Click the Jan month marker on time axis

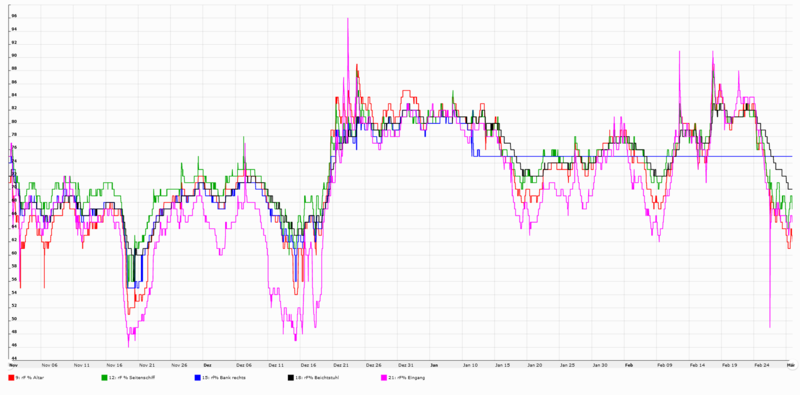click(434, 365)
